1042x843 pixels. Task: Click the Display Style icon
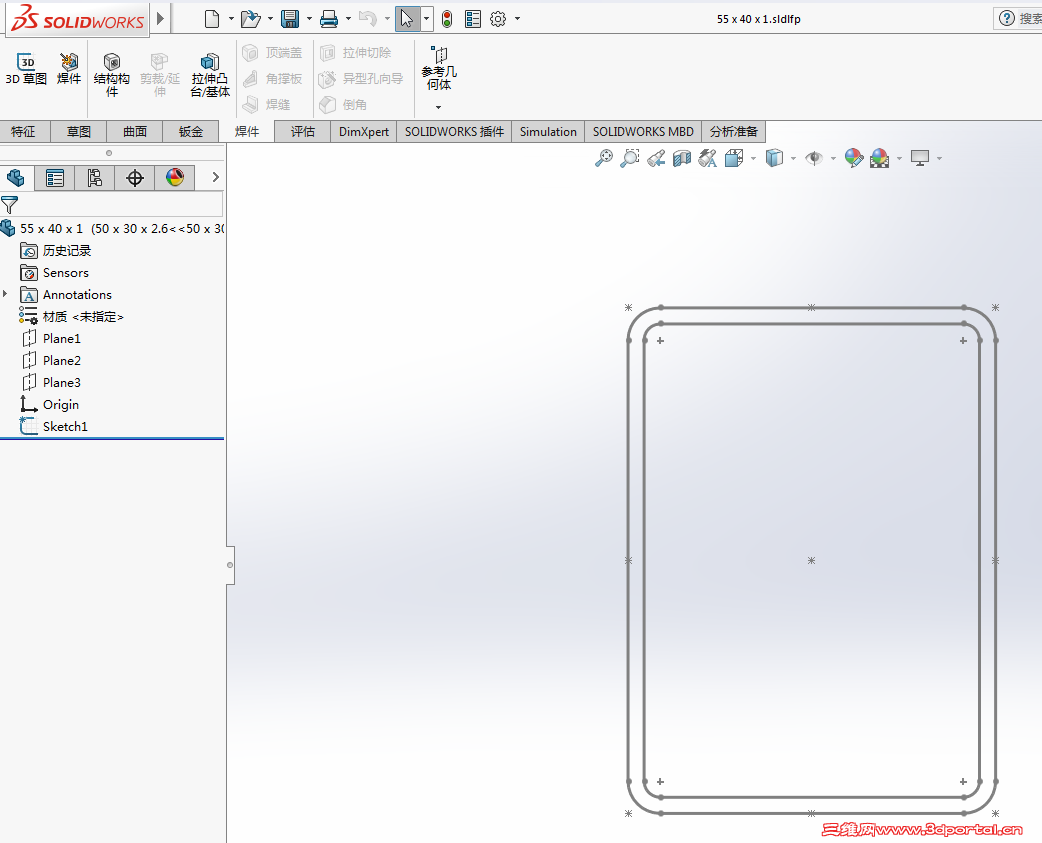[x=774, y=158]
